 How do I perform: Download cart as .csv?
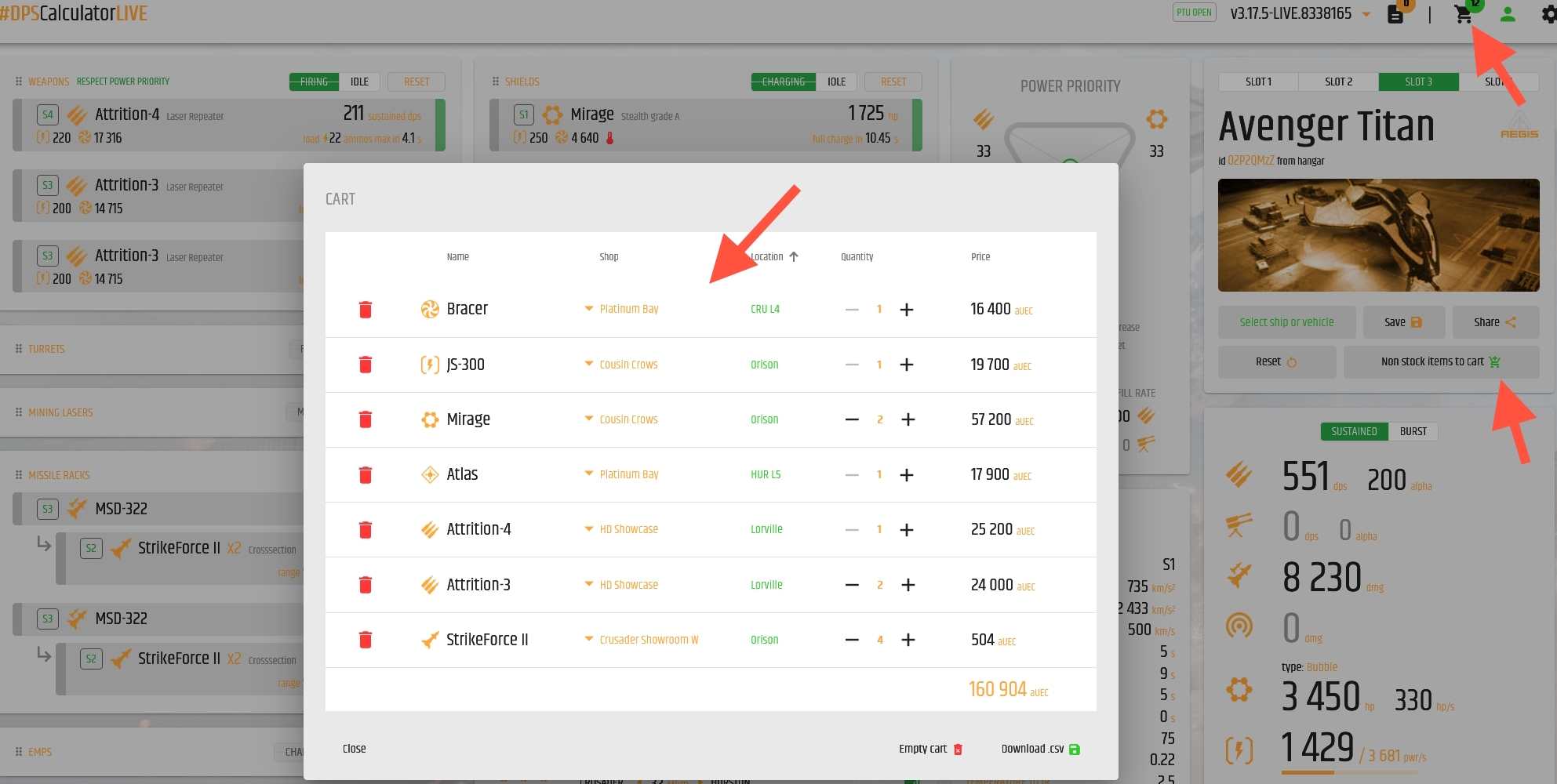pos(1040,749)
